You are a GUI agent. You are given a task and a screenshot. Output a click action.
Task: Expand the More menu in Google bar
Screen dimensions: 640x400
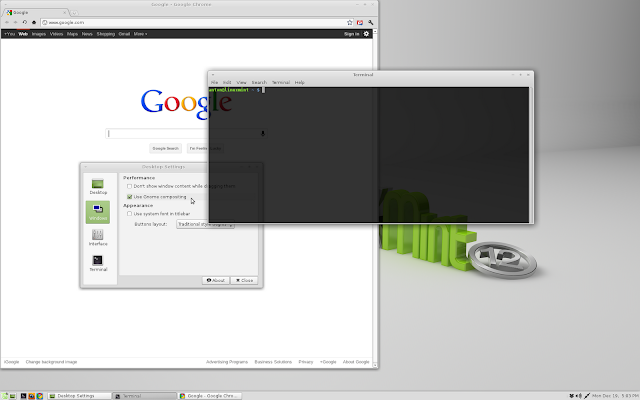[140, 34]
